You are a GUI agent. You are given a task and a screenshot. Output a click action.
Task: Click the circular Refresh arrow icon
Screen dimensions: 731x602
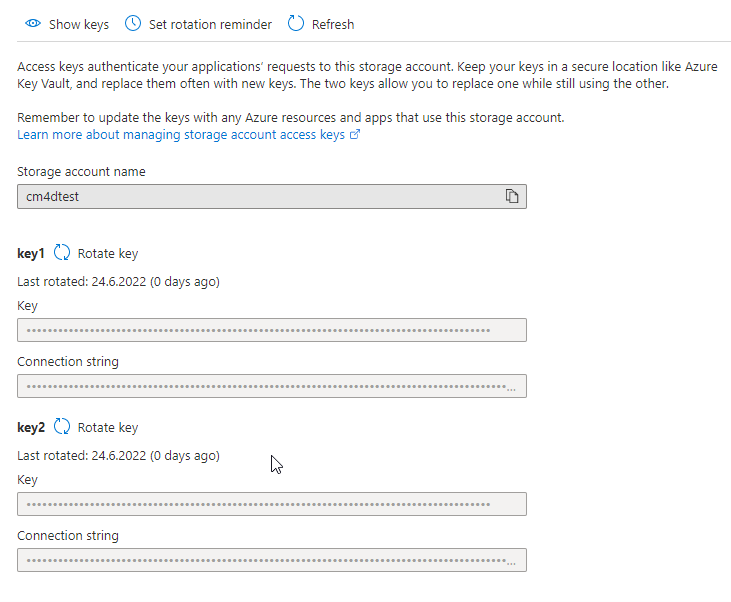pos(295,24)
